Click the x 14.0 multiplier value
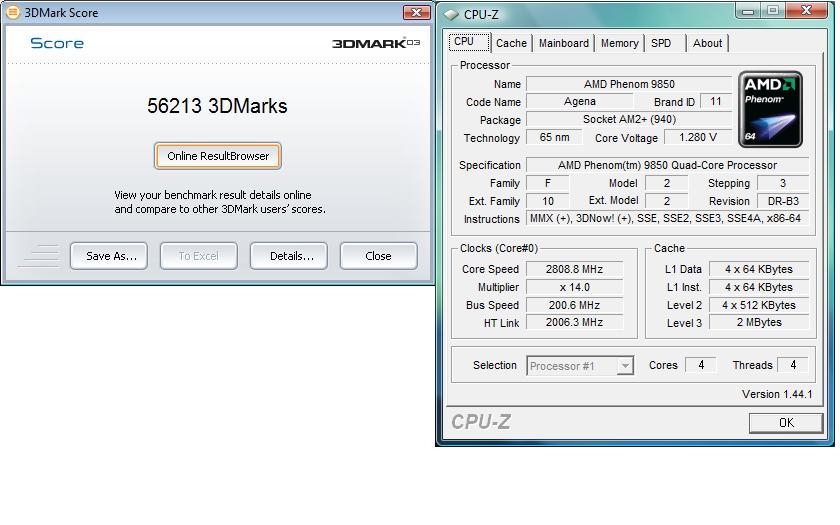This screenshot has height=525, width=840. (x=574, y=287)
